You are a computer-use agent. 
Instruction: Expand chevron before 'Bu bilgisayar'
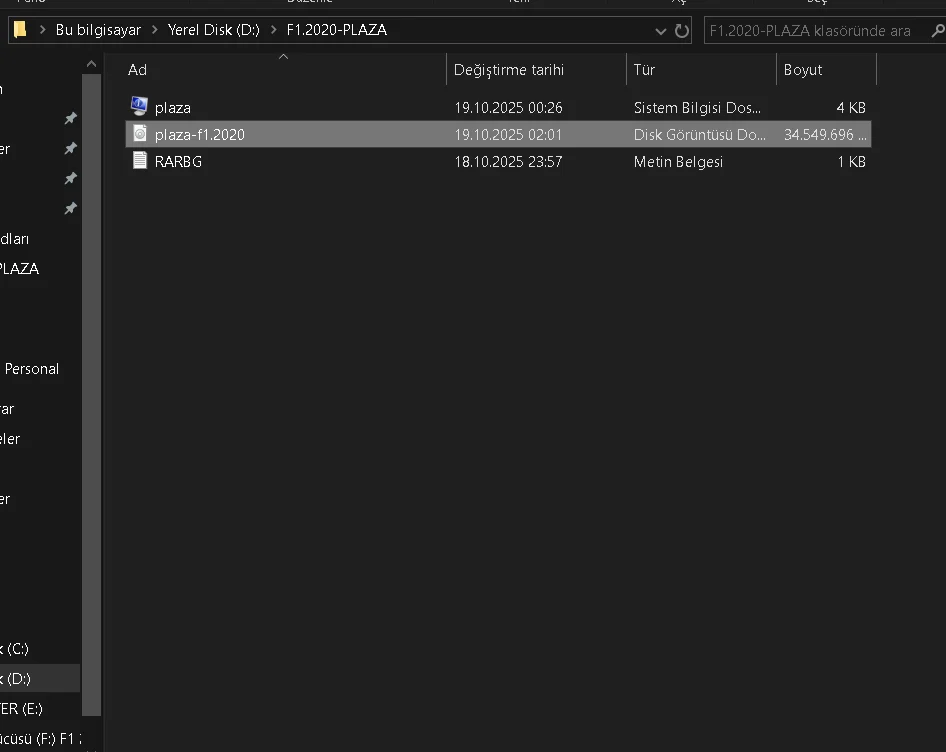click(42, 30)
